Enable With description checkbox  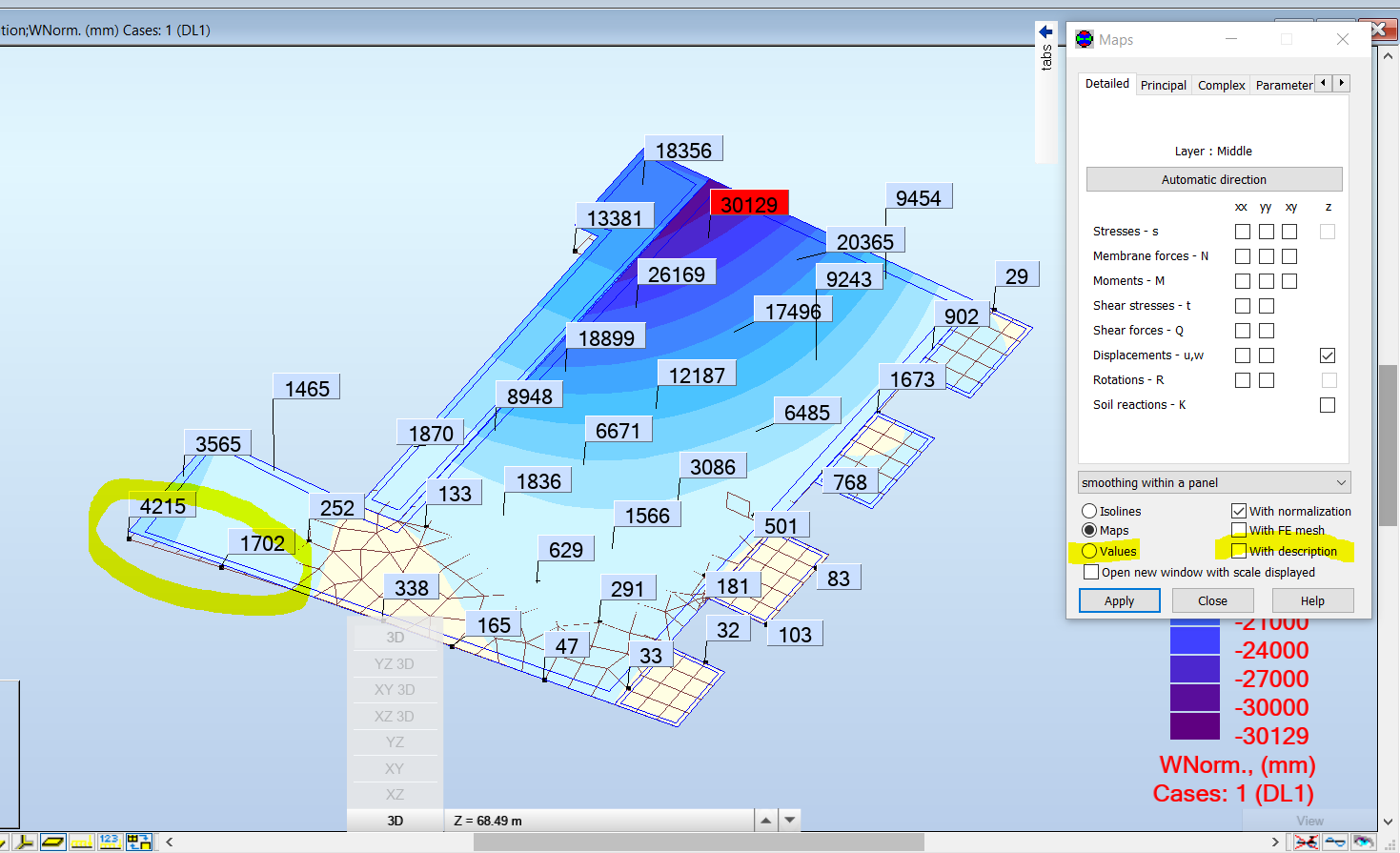point(1239,551)
